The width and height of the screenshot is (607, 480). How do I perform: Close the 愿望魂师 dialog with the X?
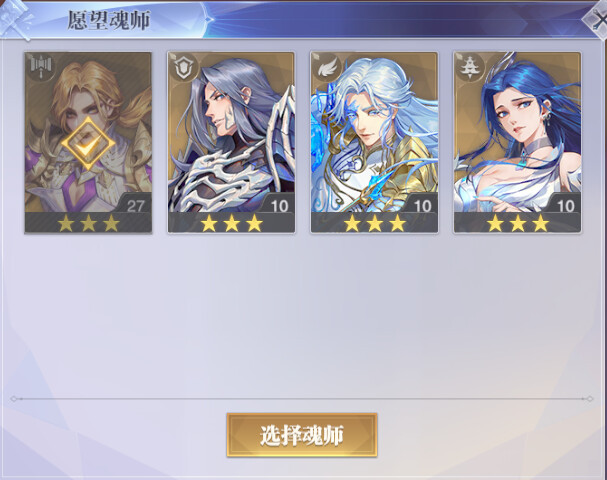pos(597,20)
